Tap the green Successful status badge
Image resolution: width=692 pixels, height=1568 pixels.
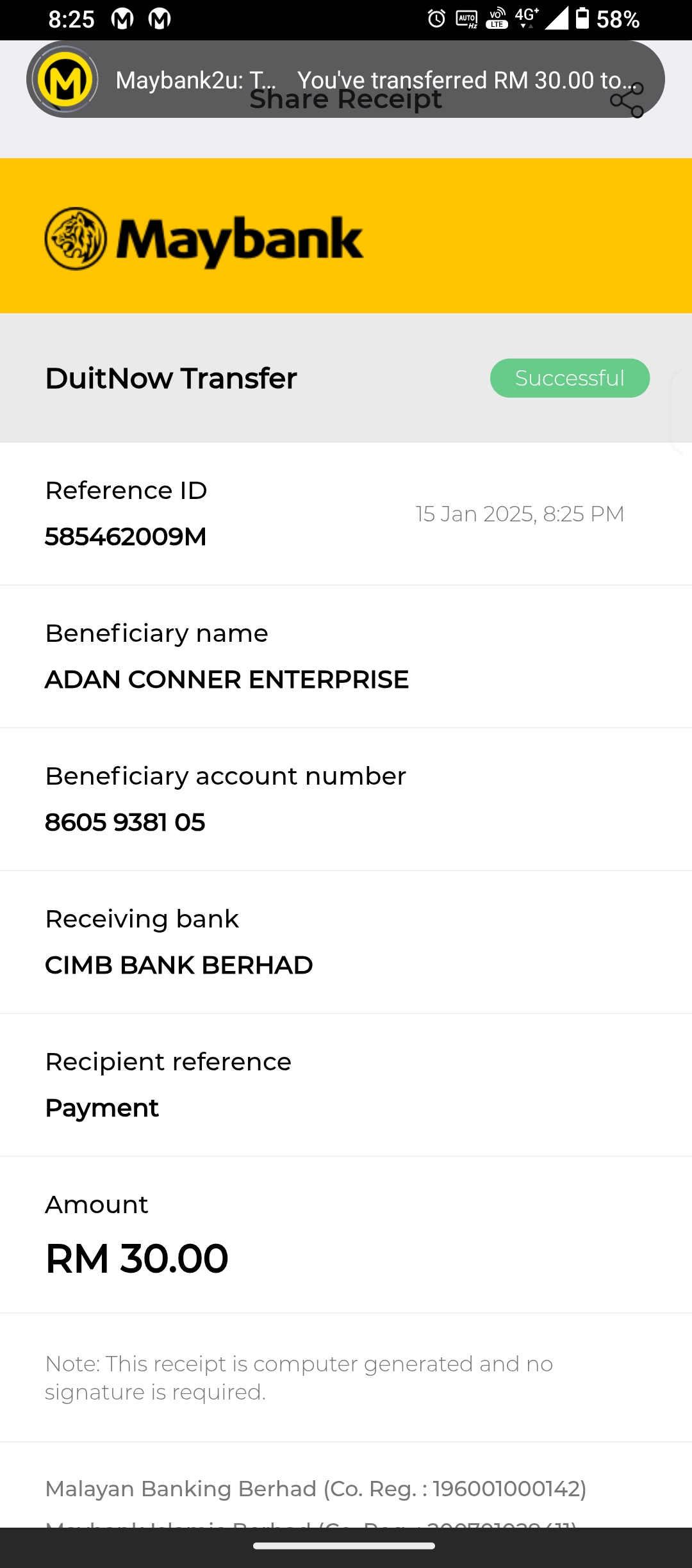570,378
